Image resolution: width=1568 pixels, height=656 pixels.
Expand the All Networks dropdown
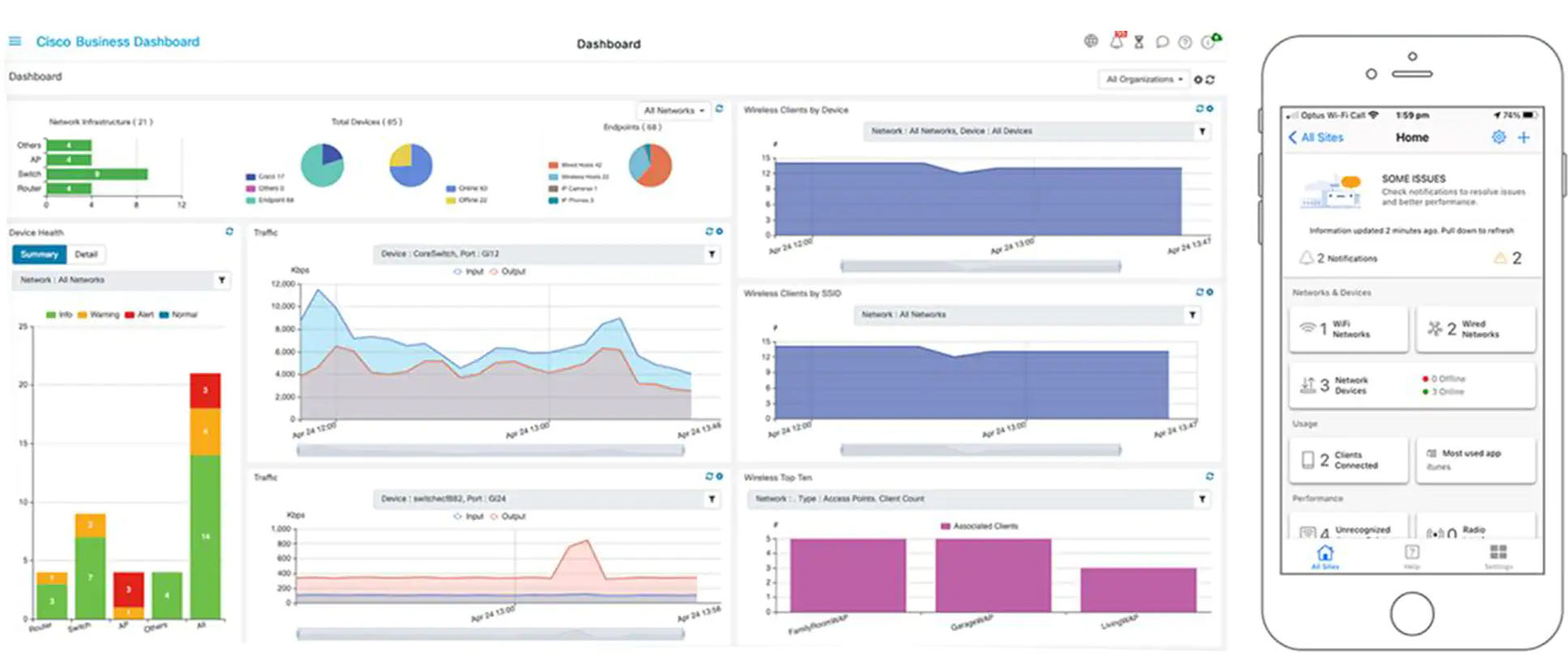click(673, 110)
